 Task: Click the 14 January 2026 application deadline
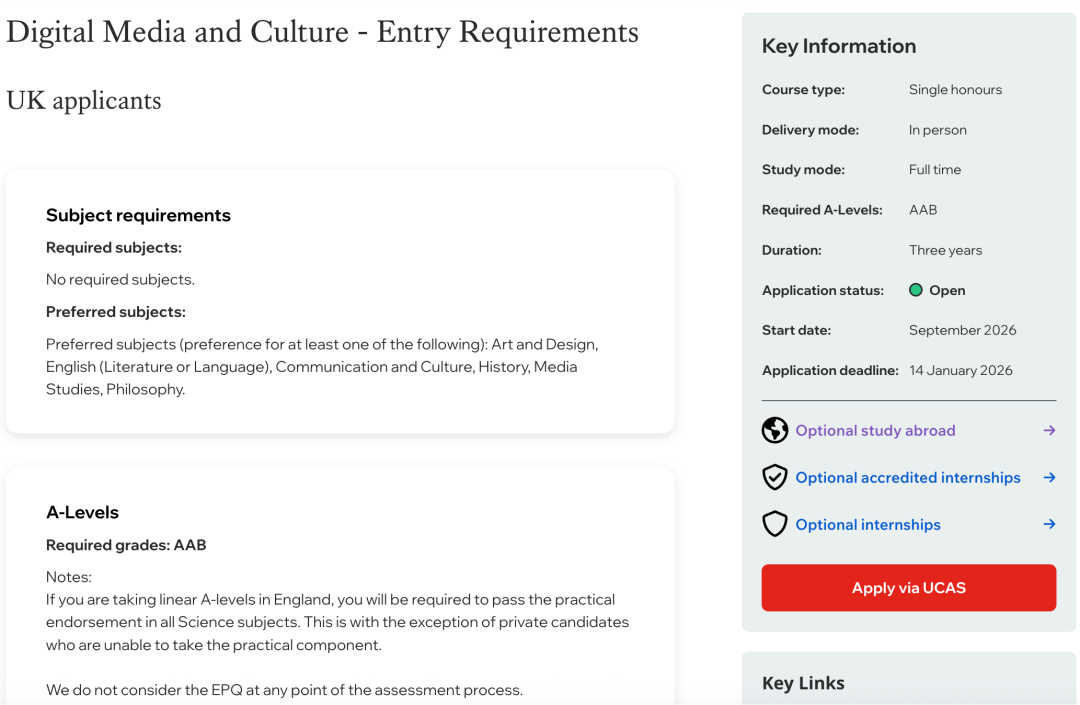(960, 370)
